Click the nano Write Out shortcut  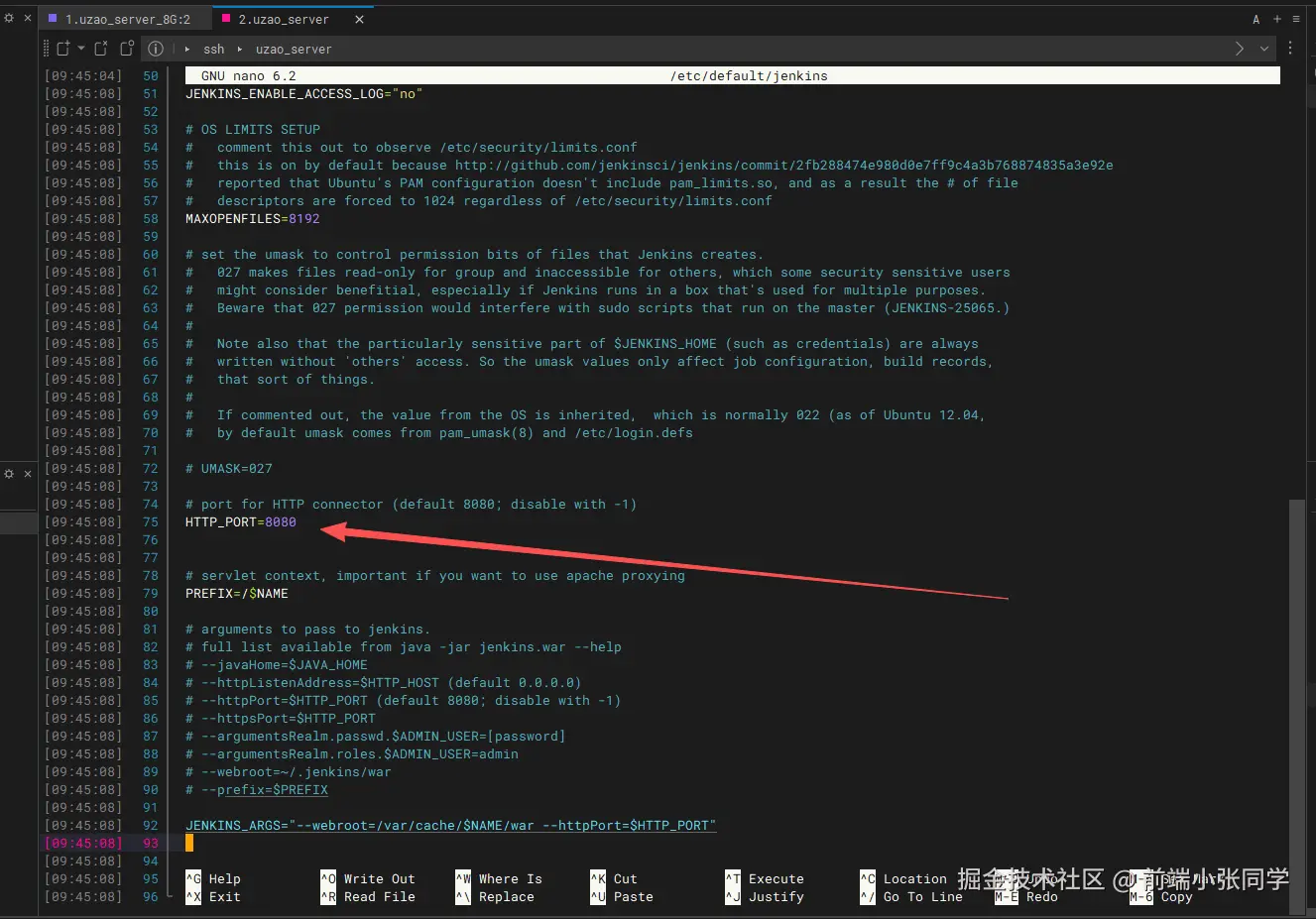coord(368,879)
